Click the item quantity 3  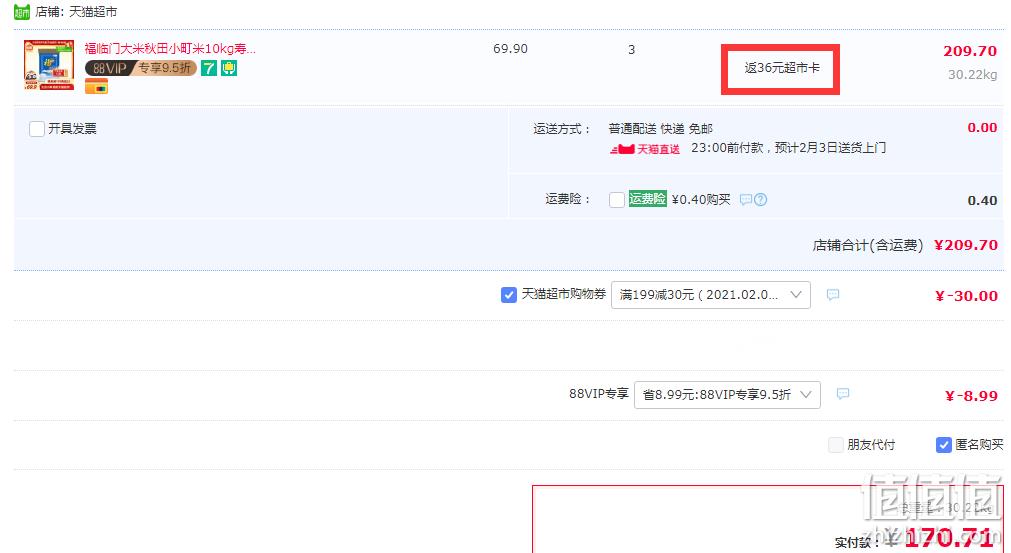(631, 49)
